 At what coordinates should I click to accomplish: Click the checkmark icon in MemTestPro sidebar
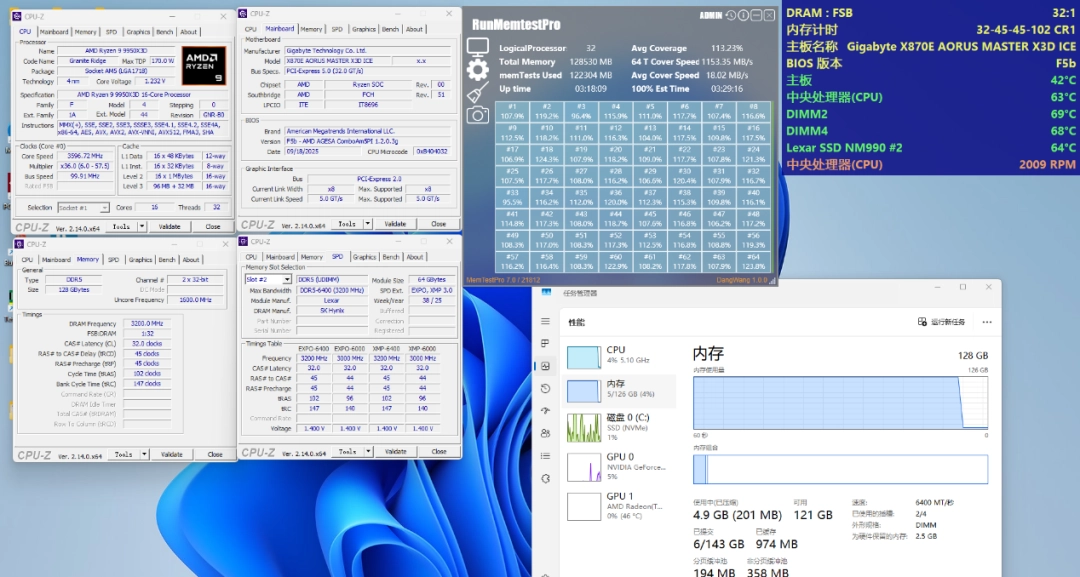pyautogui.click(x=478, y=91)
